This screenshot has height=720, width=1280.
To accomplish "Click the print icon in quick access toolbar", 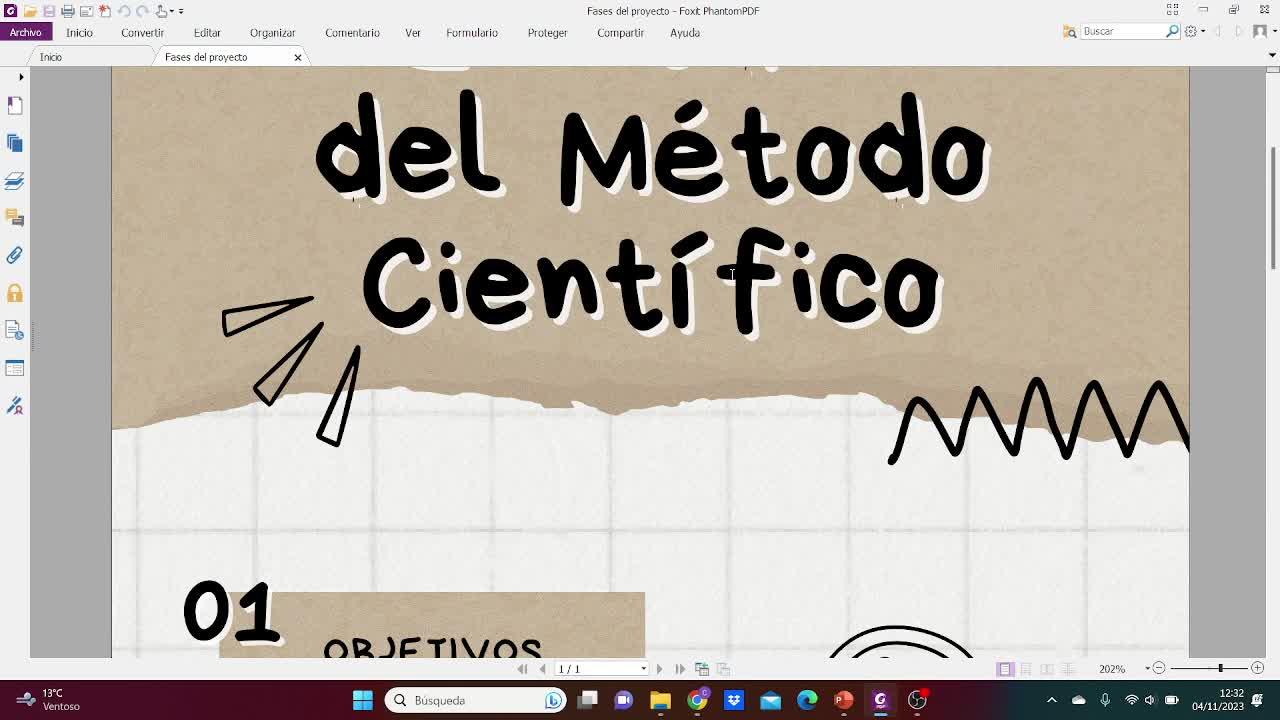I will (x=68, y=11).
